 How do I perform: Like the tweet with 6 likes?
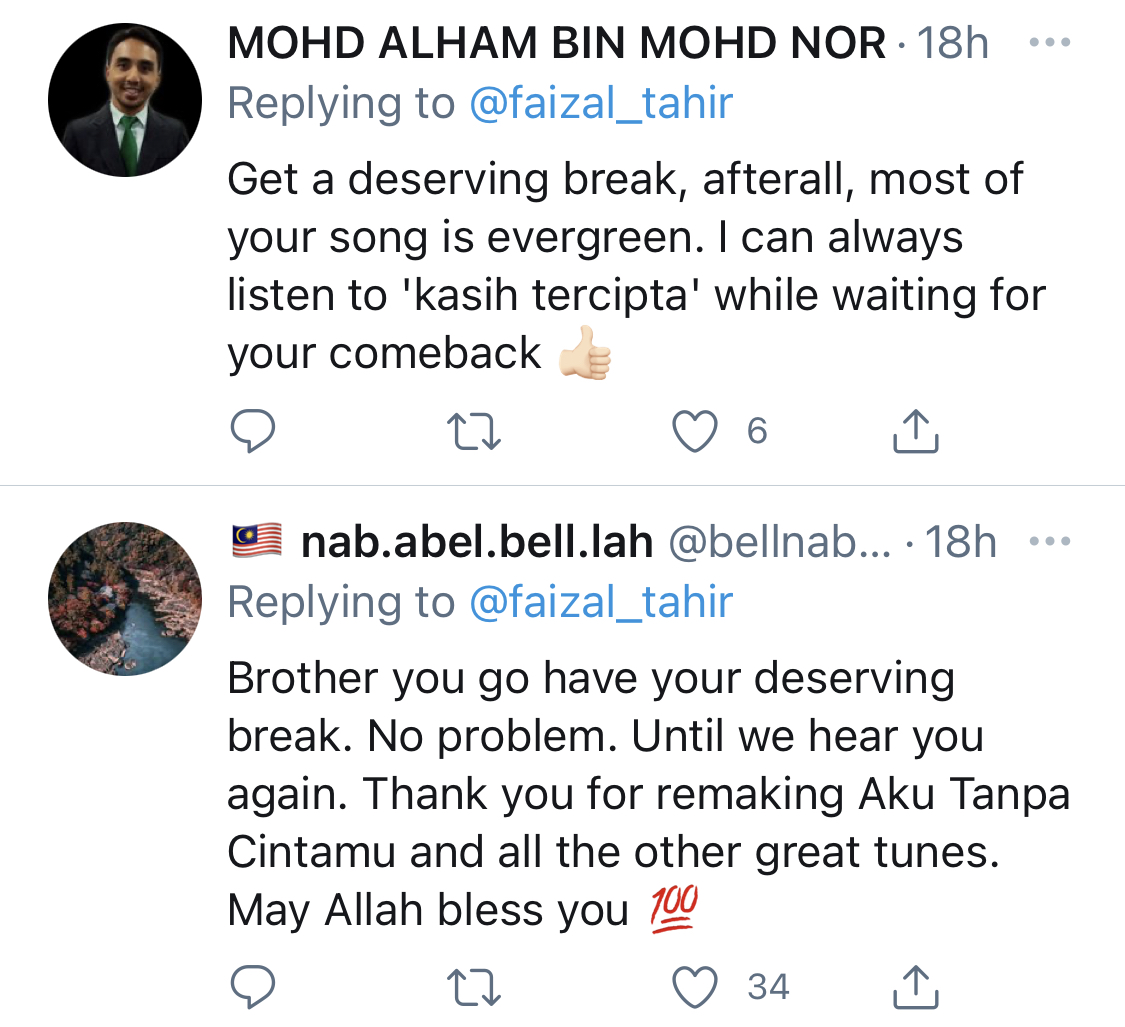(695, 431)
